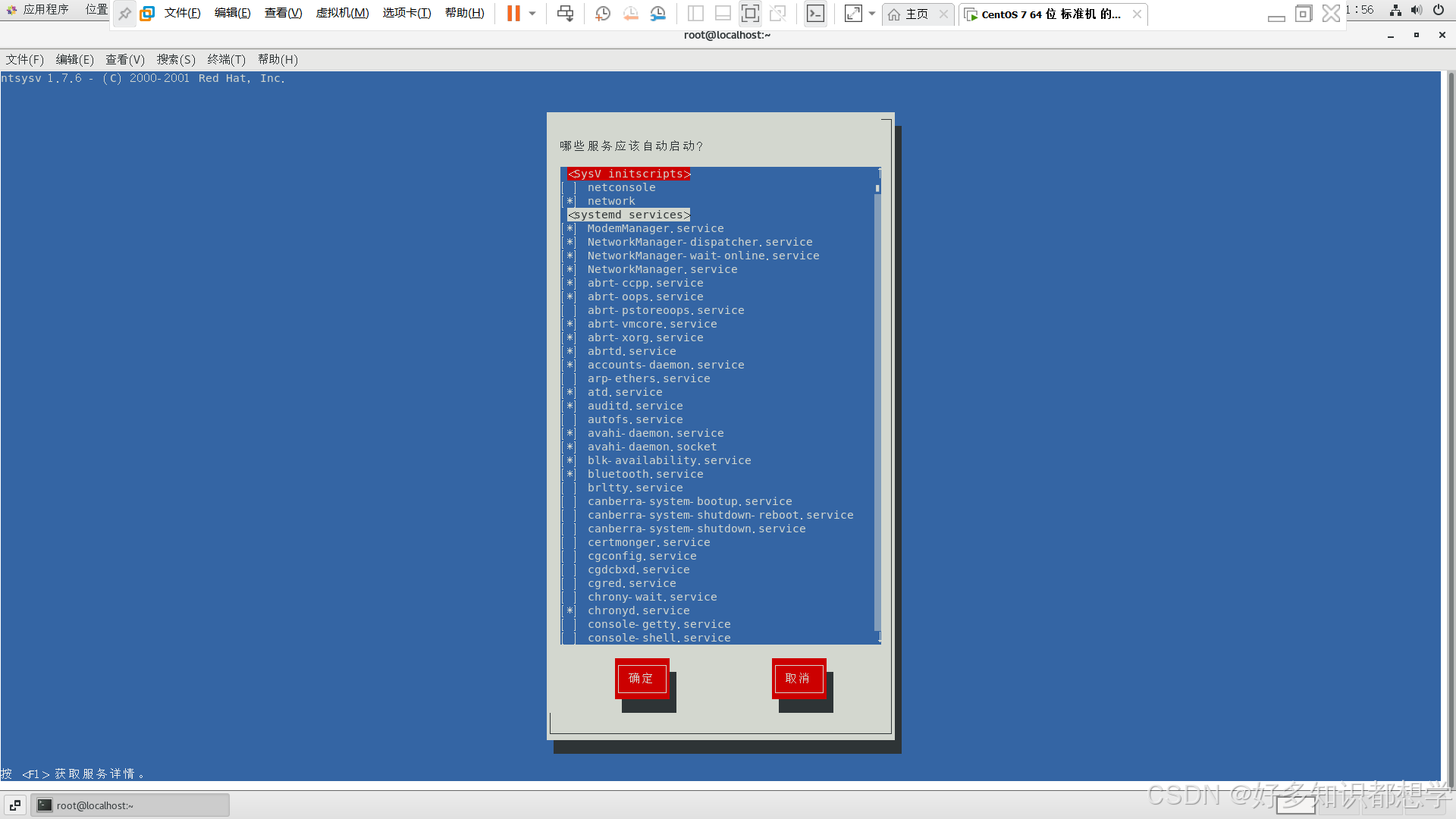Open the power options dropdown arrow

(x=532, y=14)
